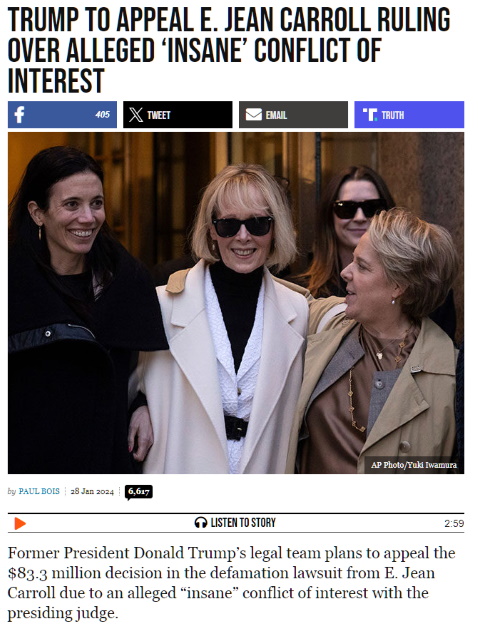The width and height of the screenshot is (478, 634).
Task: Open author page for Paul Bois
Action: [x=39, y=491]
